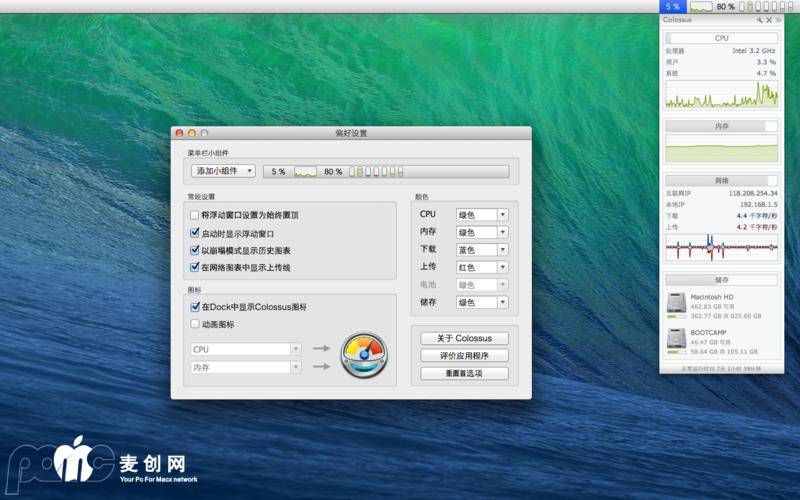Click the wrench settings icon in Colossus panel
The width and height of the screenshot is (800, 500).
click(x=760, y=20)
